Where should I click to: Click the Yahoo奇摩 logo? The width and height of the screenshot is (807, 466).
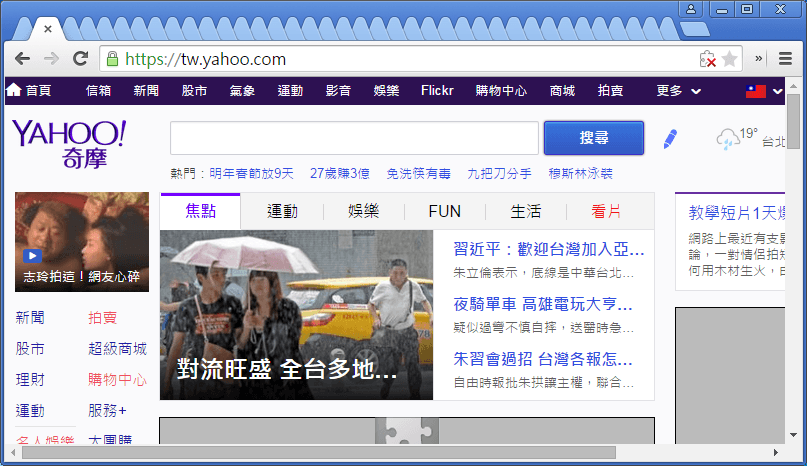(x=69, y=143)
